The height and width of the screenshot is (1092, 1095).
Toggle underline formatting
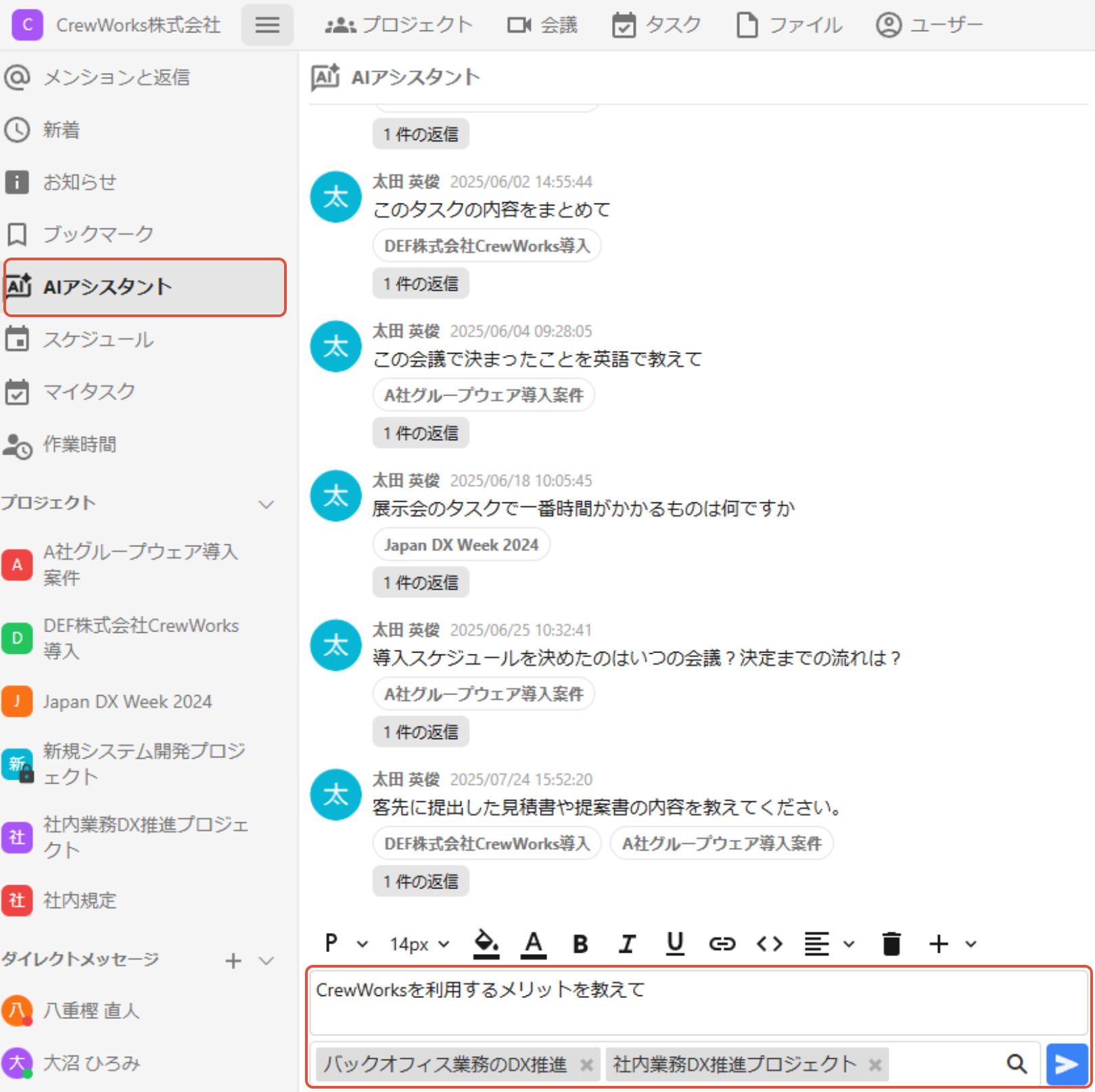tap(675, 943)
